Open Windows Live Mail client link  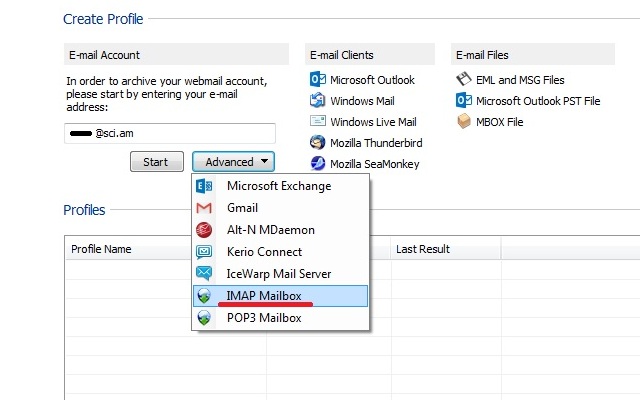(373, 122)
